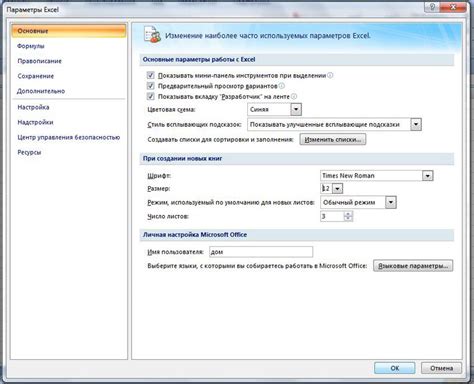Click the Изменить списки button
This screenshot has height=384, width=474.
333,139
